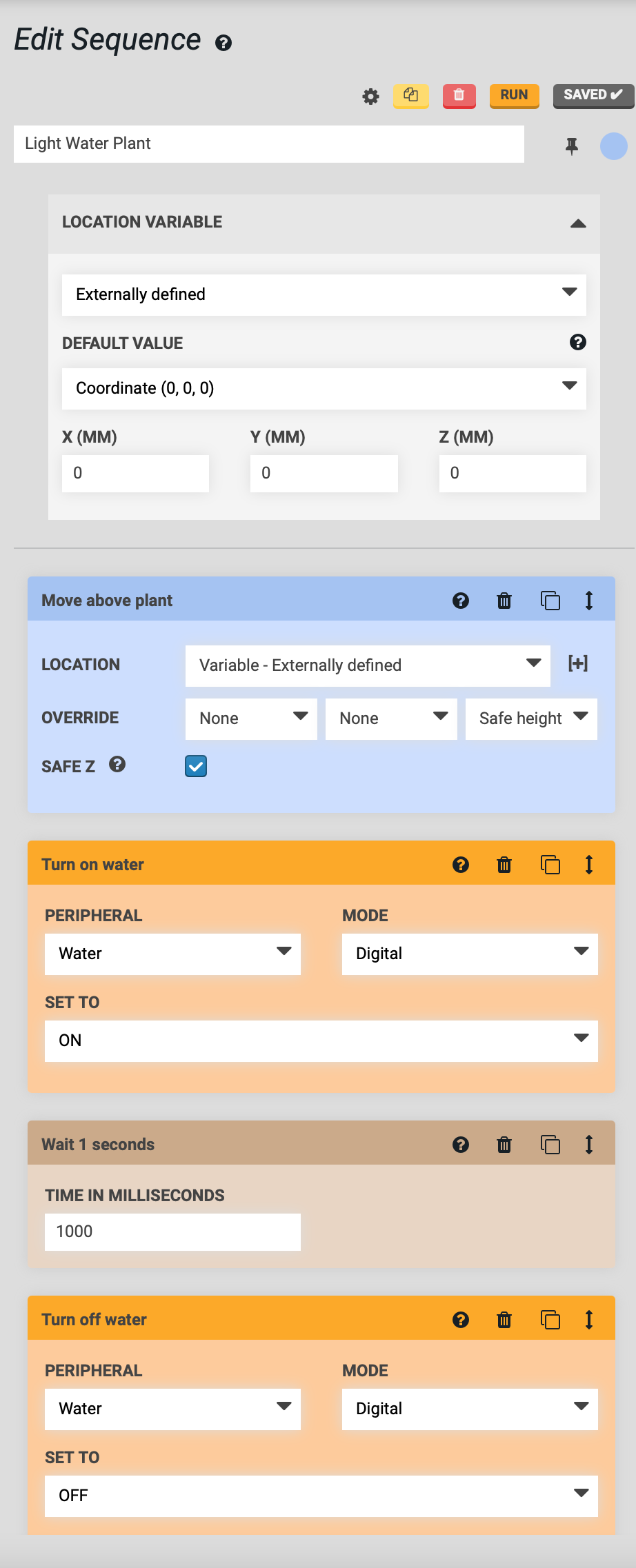Open the ON set-to dropdown
The image size is (636, 1568).
tap(321, 1041)
